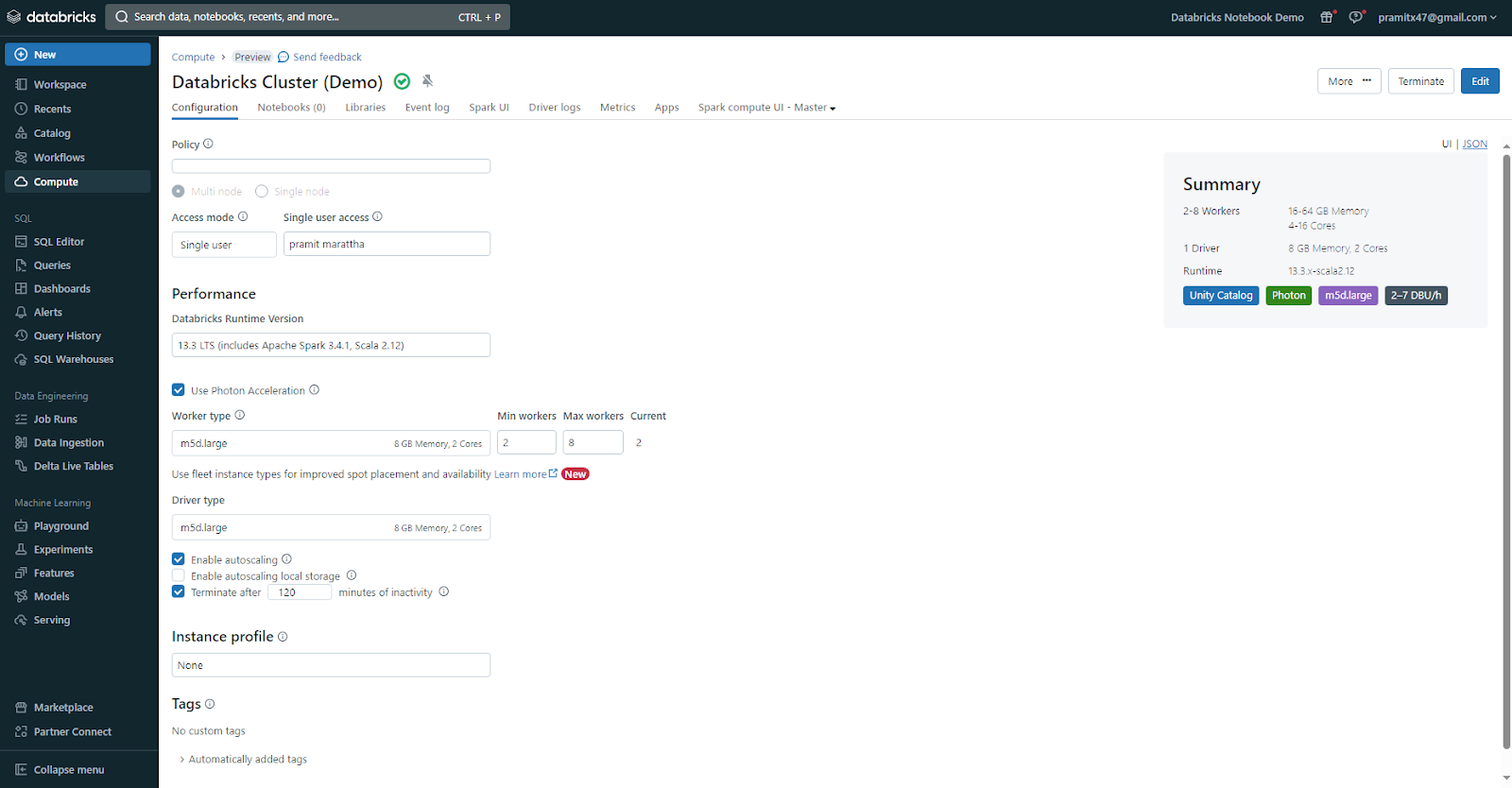
Task: Open the help chat icon in header
Action: 1355,17
